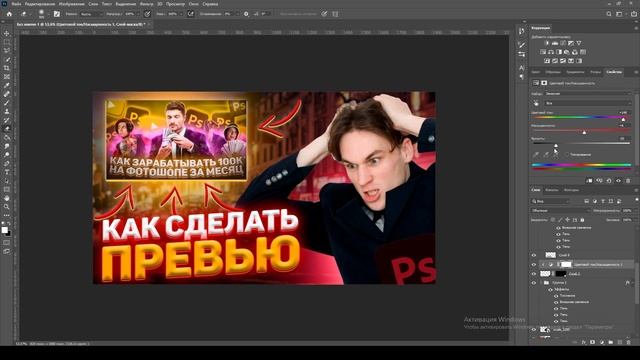Open the Изображение menu
The width and height of the screenshot is (640, 360).
point(71,4)
